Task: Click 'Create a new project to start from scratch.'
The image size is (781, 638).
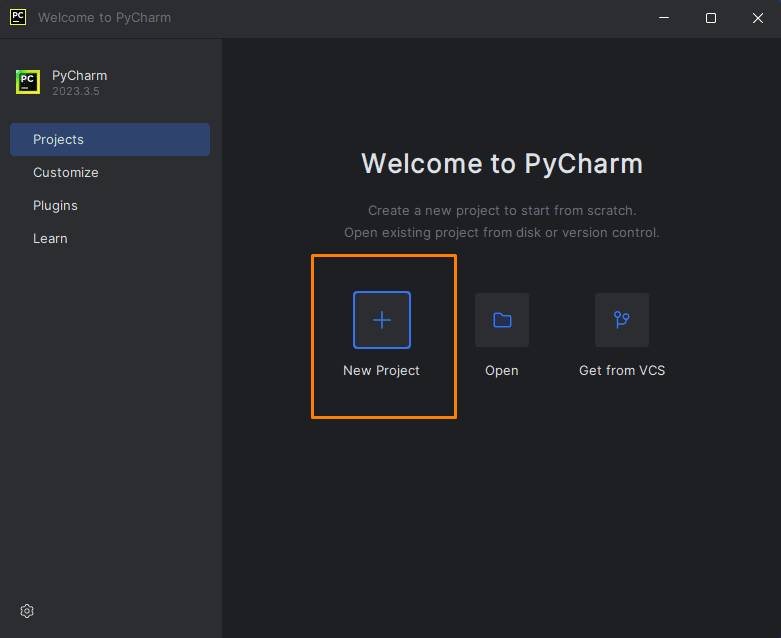Action: 502,211
